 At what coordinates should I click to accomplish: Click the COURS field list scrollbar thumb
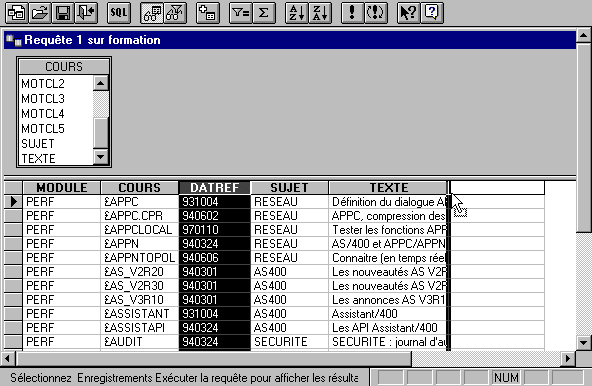101,133
